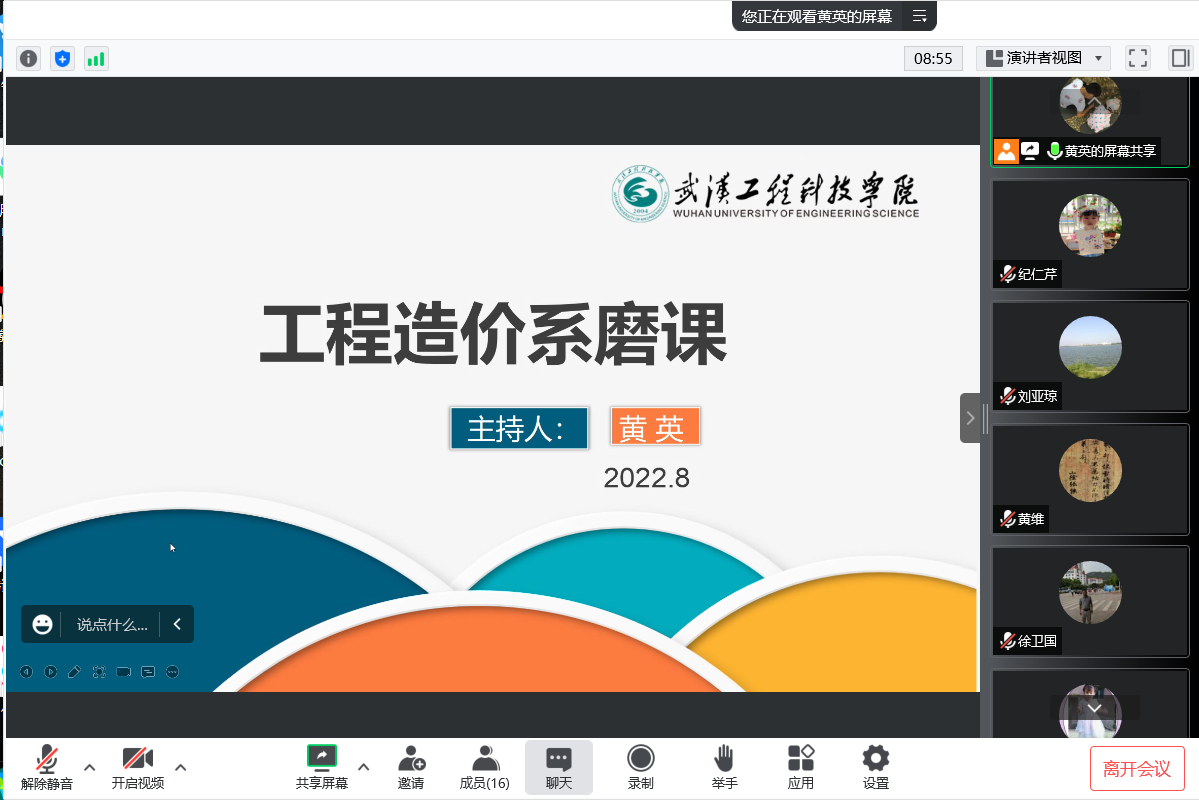This screenshot has width=1199, height=800.
Task: Collapse the participant video strip
Action: 970,418
